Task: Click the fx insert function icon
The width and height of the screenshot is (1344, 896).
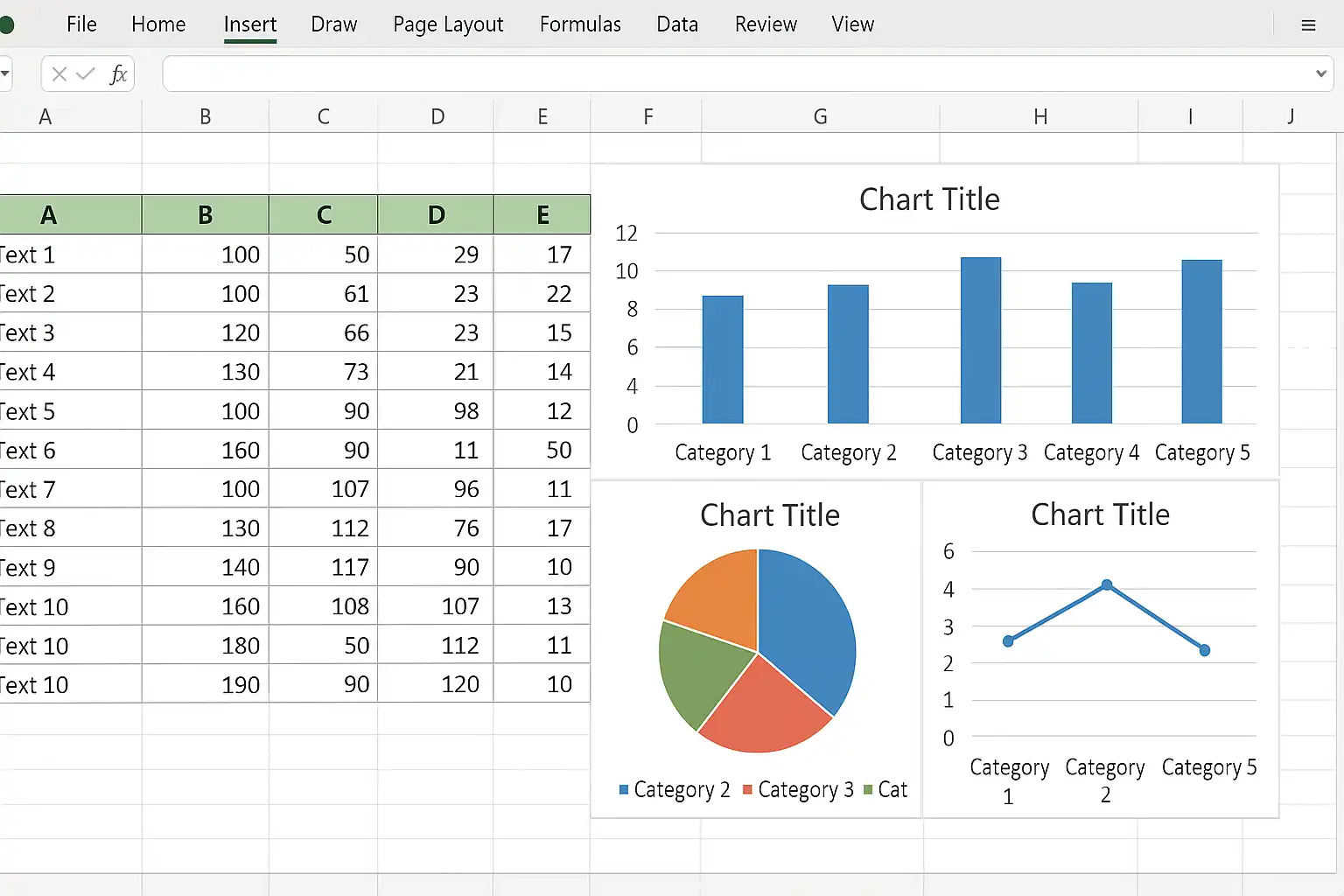Action: tap(118, 74)
